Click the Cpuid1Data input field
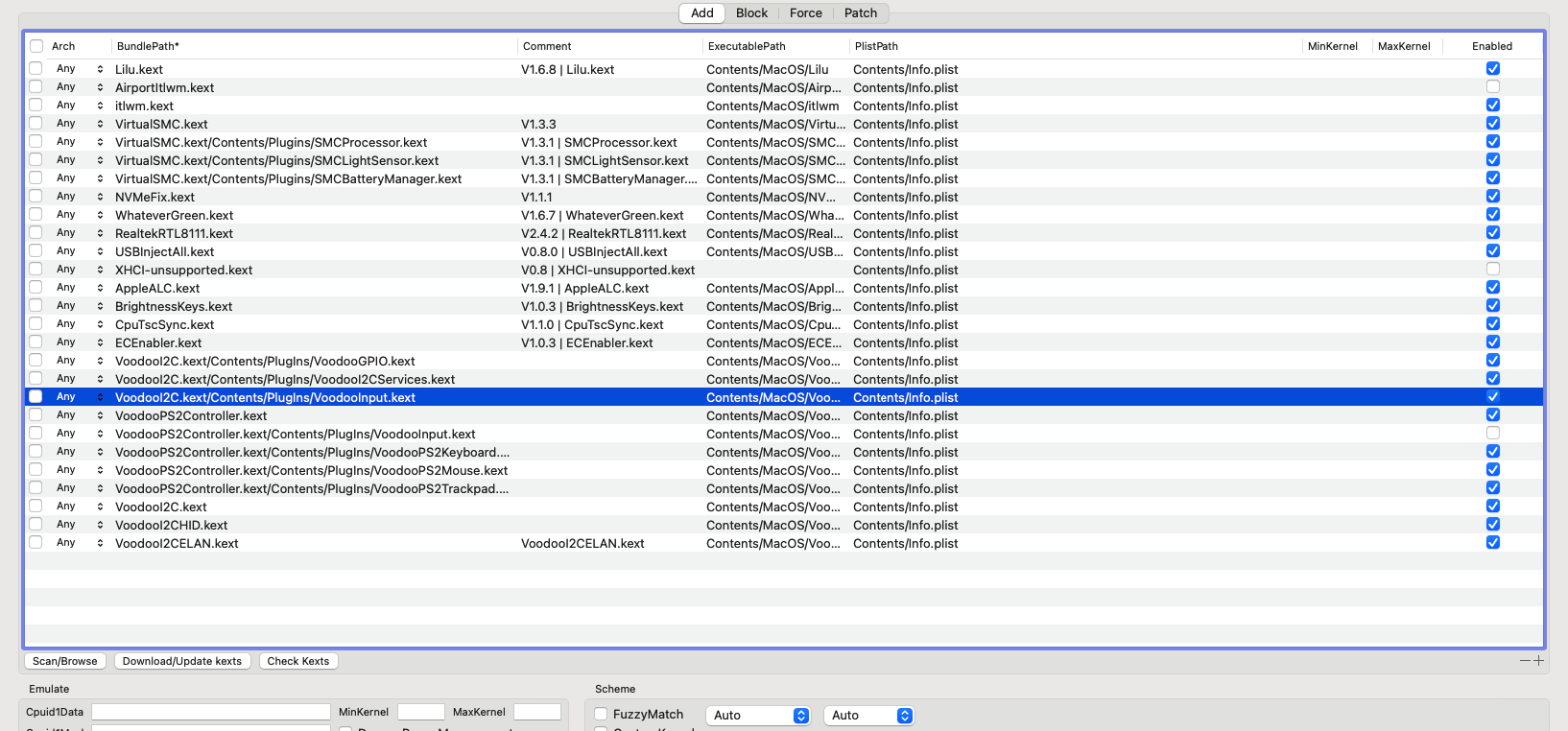 coord(210,712)
